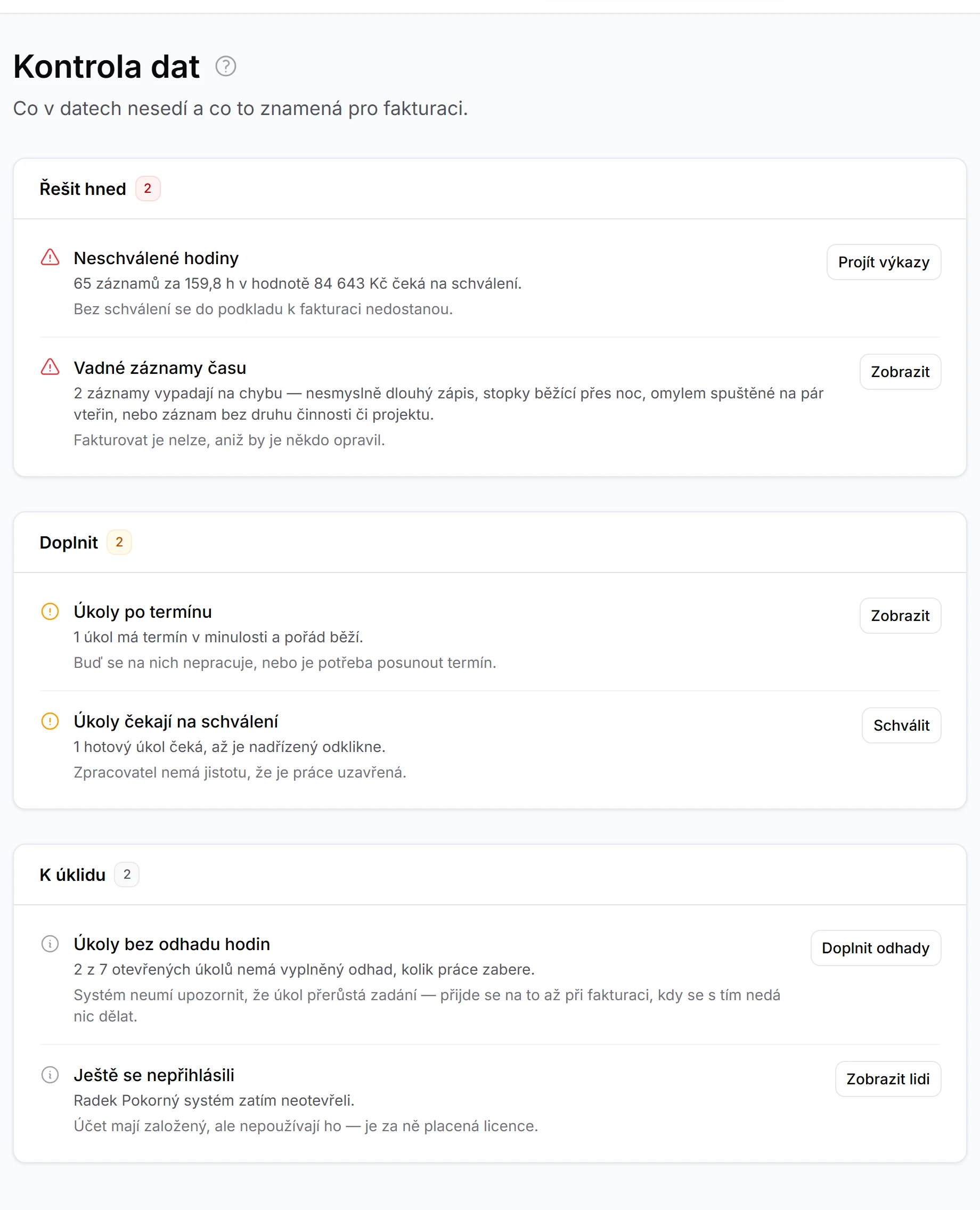Click the orange alert circle next to Úkoly čekají na schválení
This screenshot has width=980, height=1210.
pos(50,721)
